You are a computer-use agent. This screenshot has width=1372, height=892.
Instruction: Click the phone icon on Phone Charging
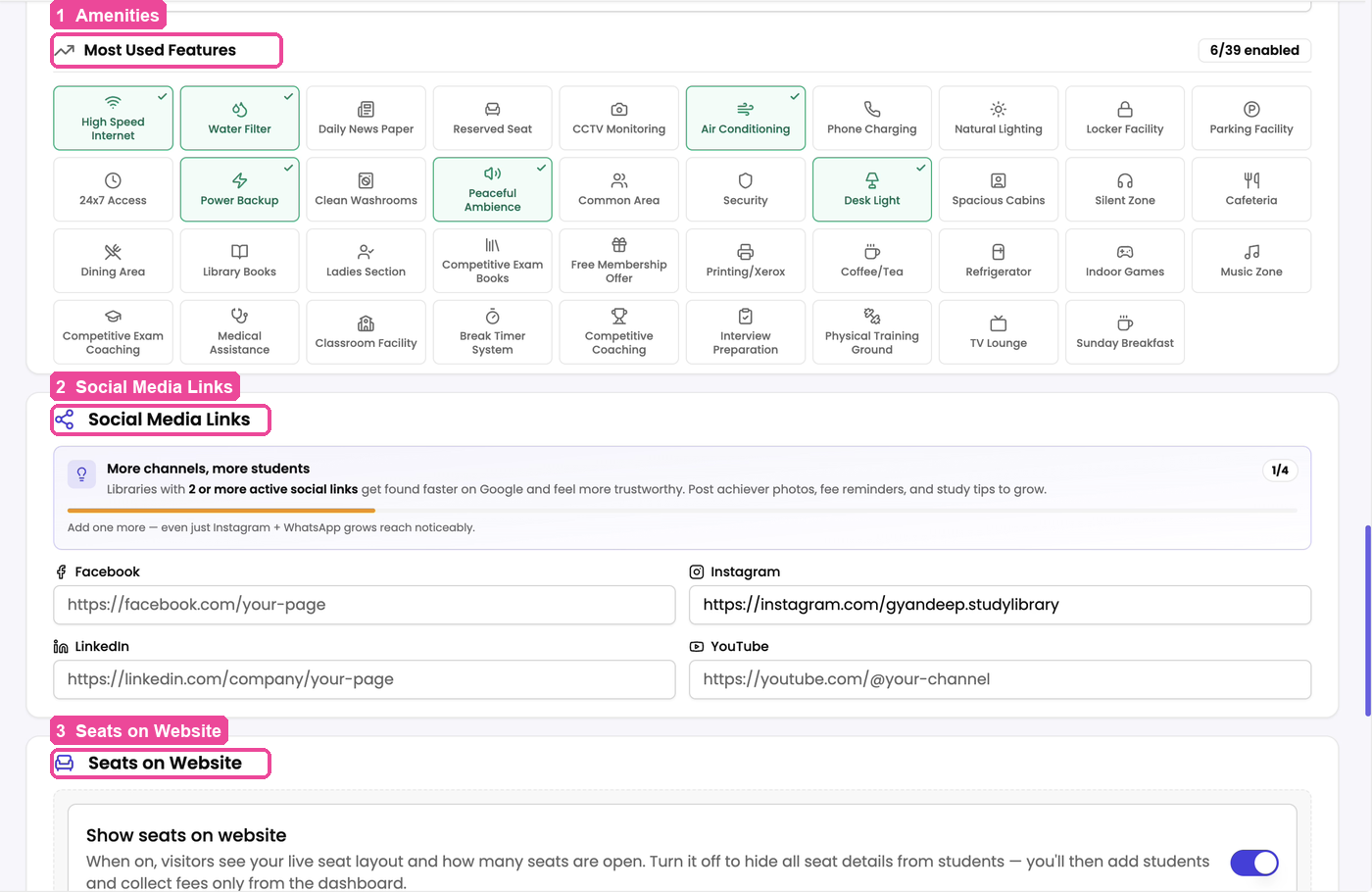click(x=872, y=110)
